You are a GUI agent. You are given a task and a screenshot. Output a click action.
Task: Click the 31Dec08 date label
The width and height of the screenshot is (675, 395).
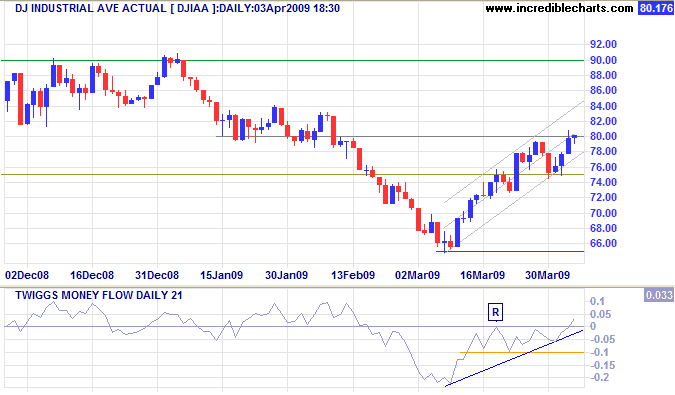[x=157, y=275]
